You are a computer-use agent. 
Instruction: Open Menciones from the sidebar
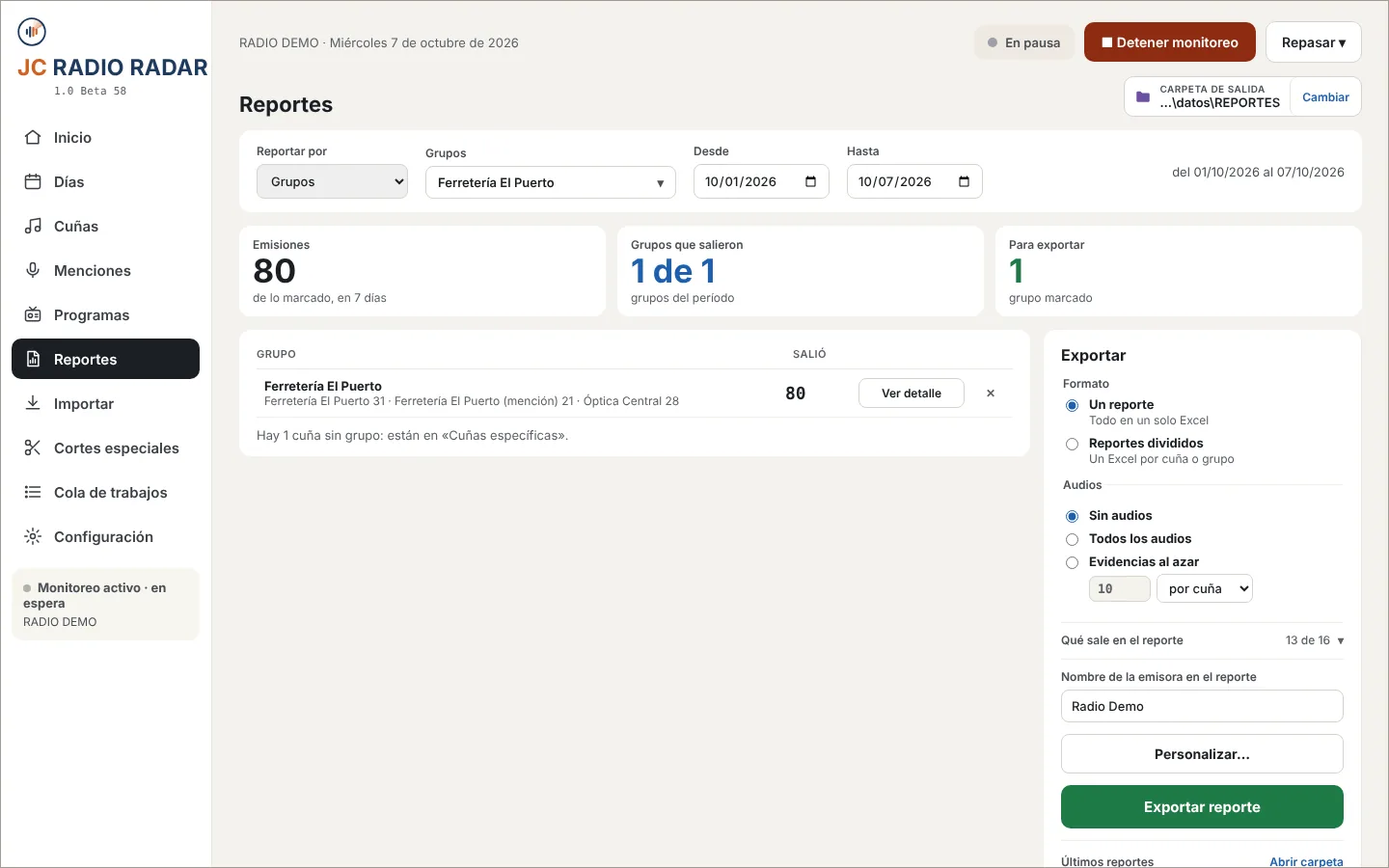click(105, 271)
